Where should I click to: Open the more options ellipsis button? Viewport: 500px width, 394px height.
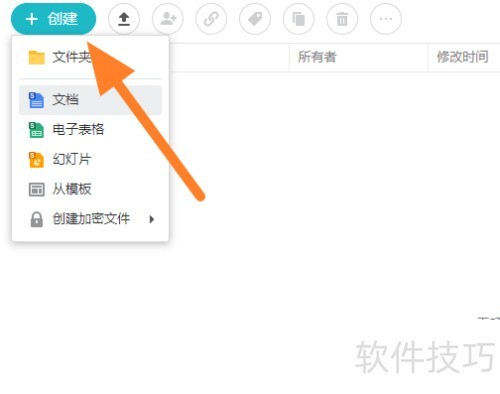(386, 19)
